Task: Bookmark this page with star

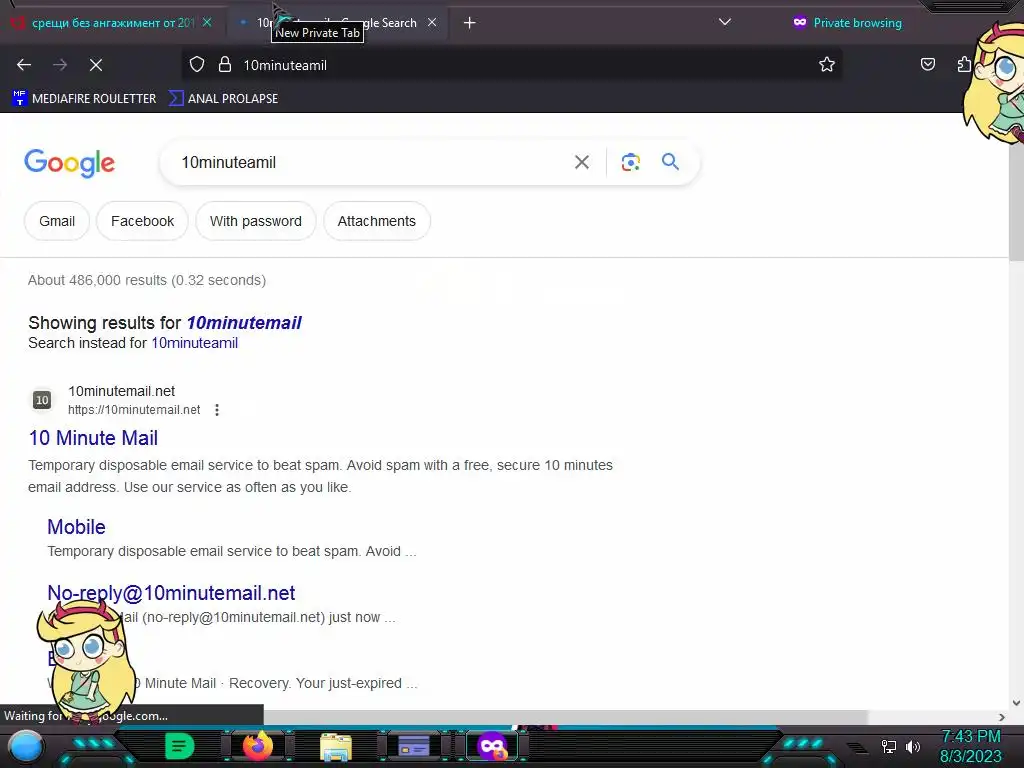Action: [827, 64]
